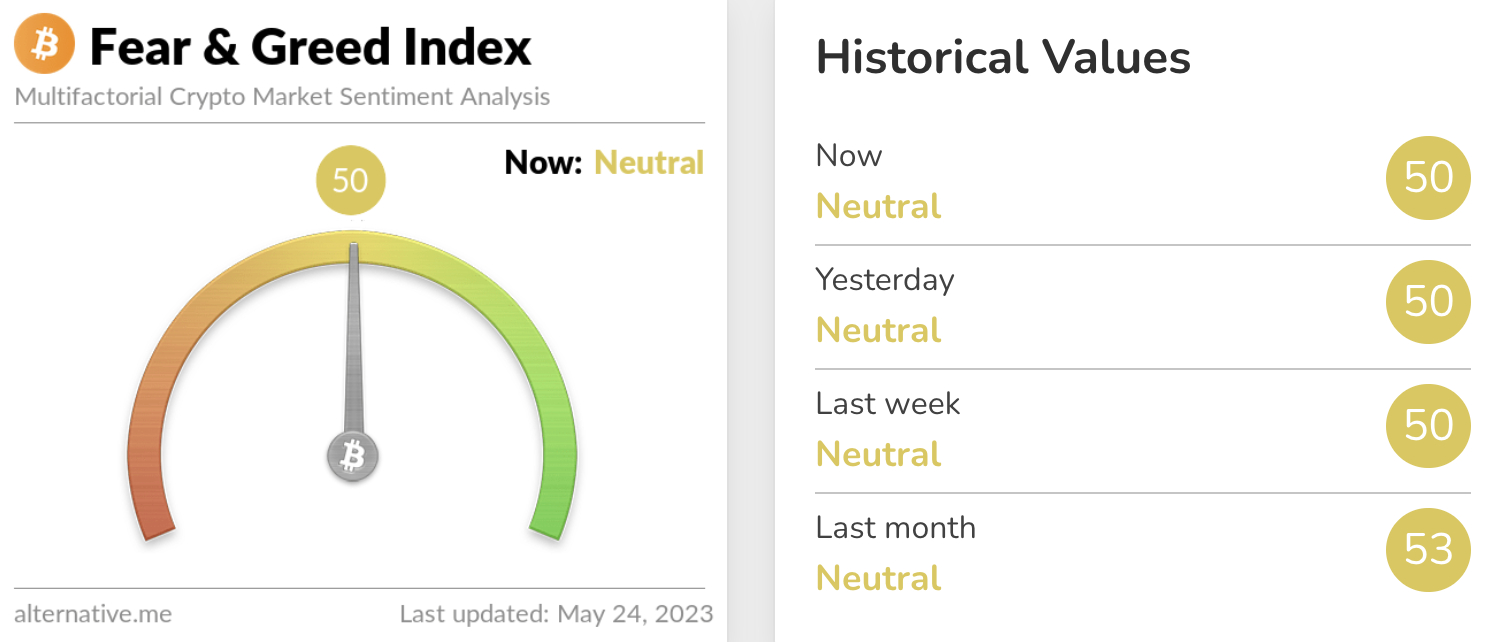Image resolution: width=1502 pixels, height=642 pixels.
Task: Click the Multifactorial Crypto Market Sentiment subtitle
Action: pos(282,98)
